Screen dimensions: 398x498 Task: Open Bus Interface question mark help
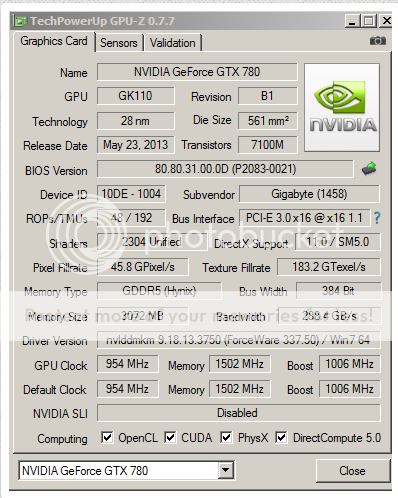point(377,218)
